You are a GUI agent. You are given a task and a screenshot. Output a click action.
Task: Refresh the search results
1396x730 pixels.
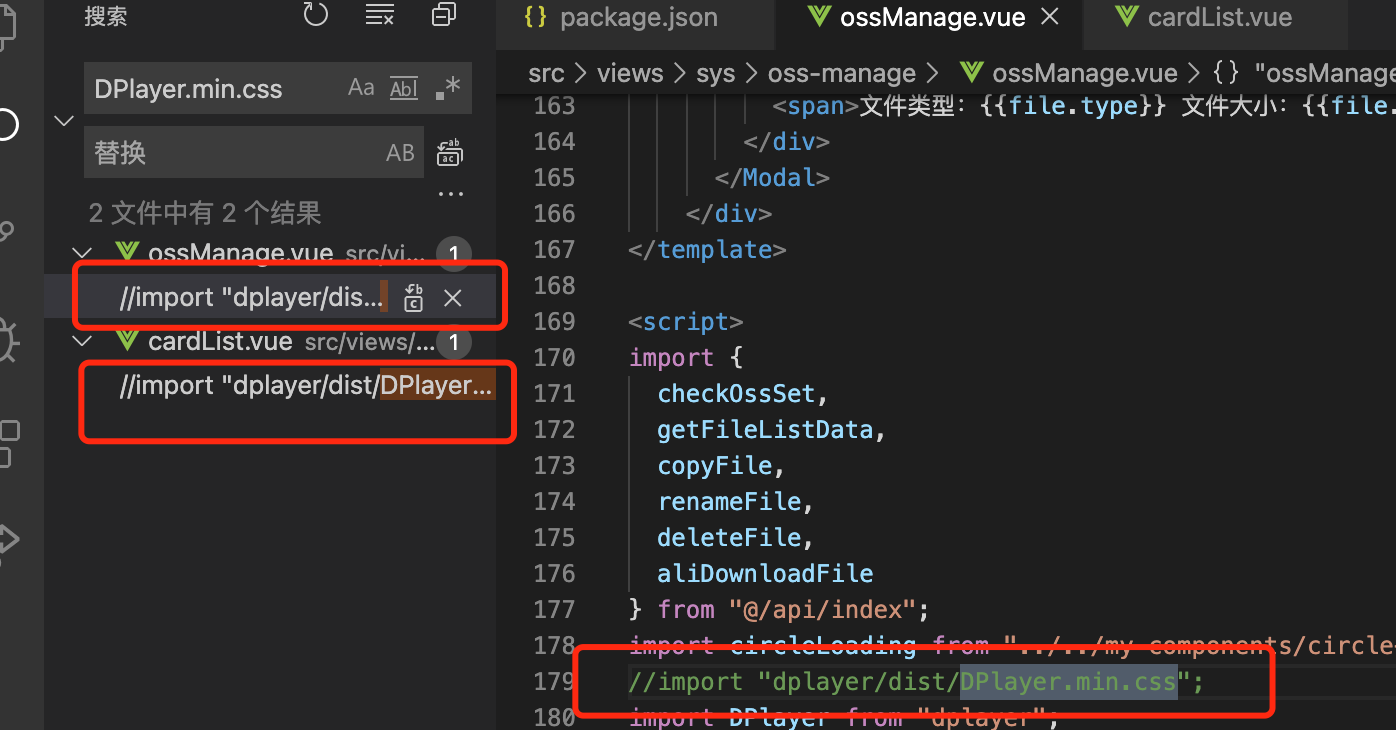coord(315,16)
